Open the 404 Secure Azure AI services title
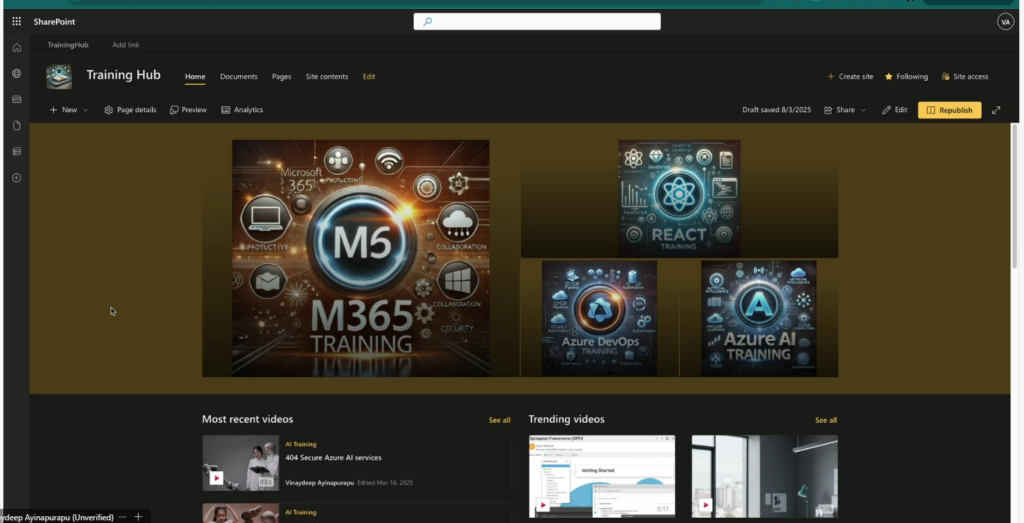 [x=333, y=458]
